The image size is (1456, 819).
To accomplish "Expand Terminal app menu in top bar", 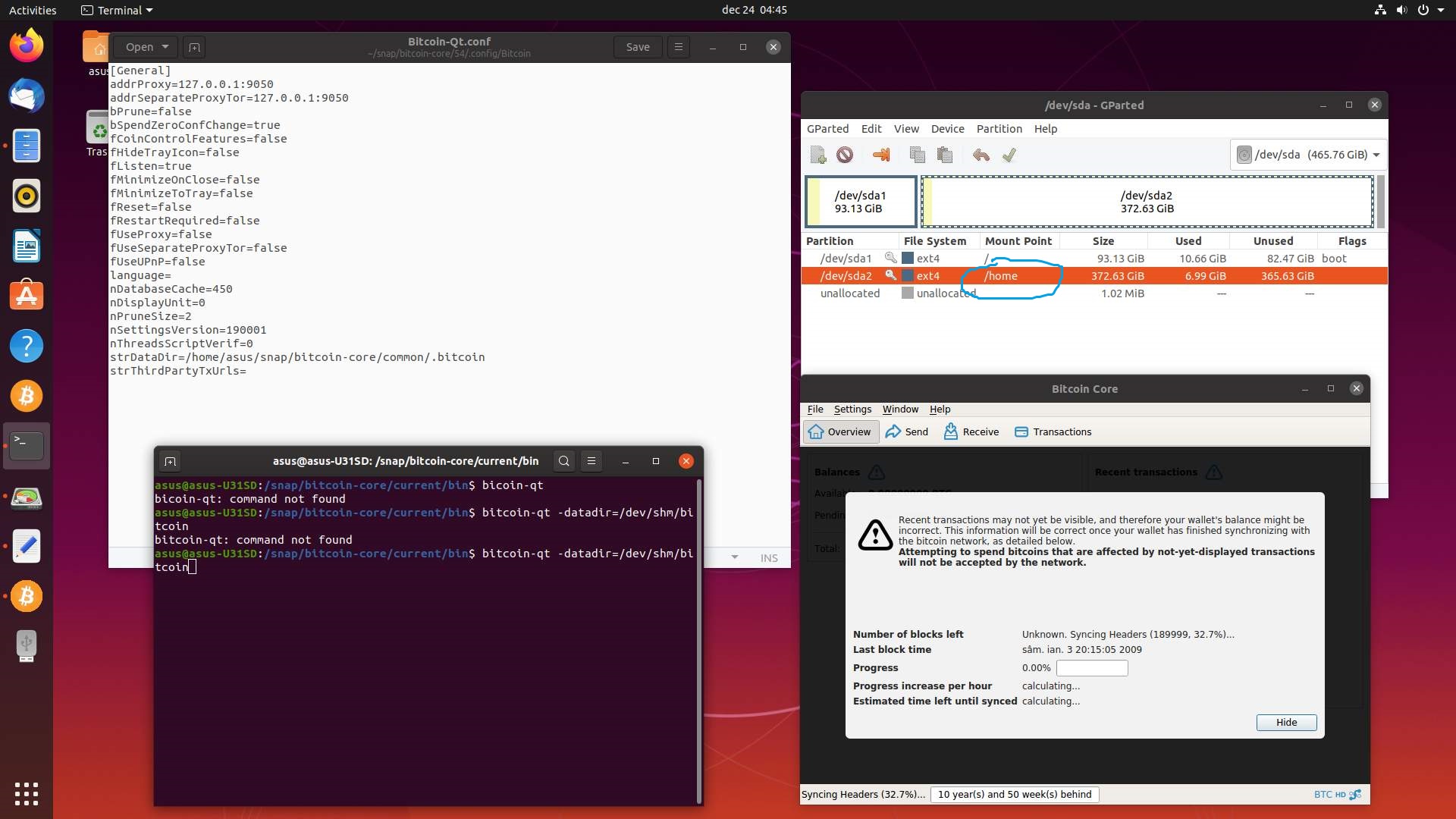I will coord(117,10).
